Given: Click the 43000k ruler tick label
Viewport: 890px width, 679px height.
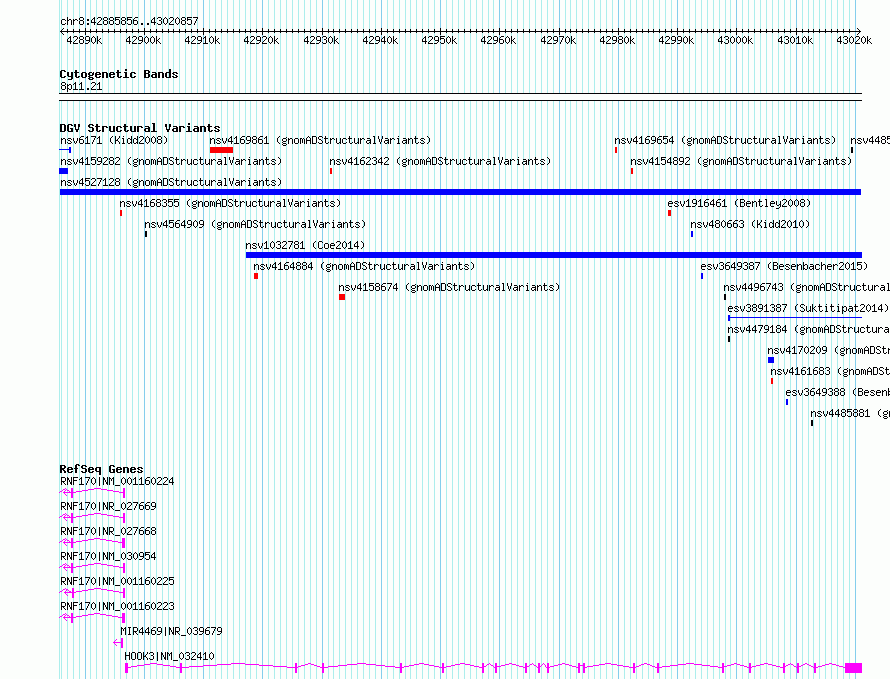Looking at the screenshot, I should click(735, 40).
